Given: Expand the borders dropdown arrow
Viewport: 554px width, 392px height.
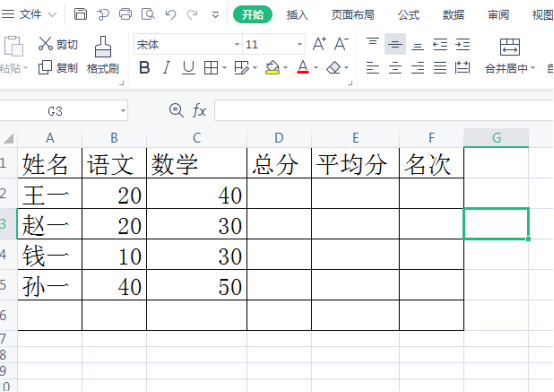Looking at the screenshot, I should point(224,67).
